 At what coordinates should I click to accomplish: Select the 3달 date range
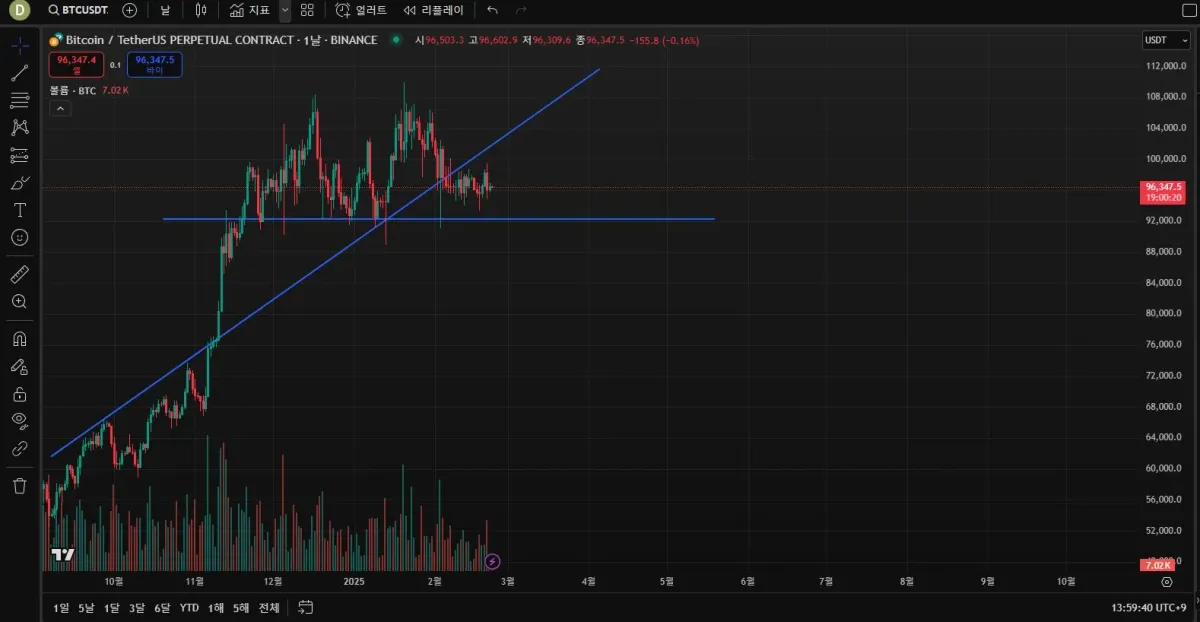click(137, 607)
